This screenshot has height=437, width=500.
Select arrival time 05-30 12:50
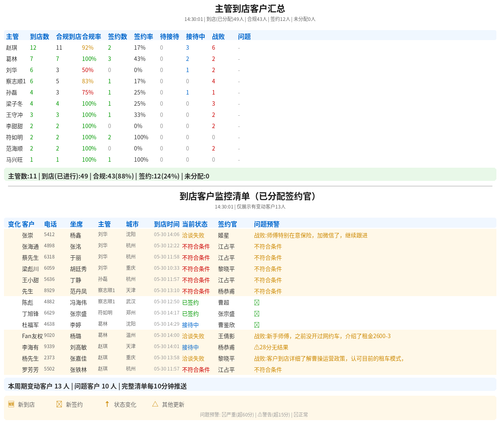click(167, 302)
